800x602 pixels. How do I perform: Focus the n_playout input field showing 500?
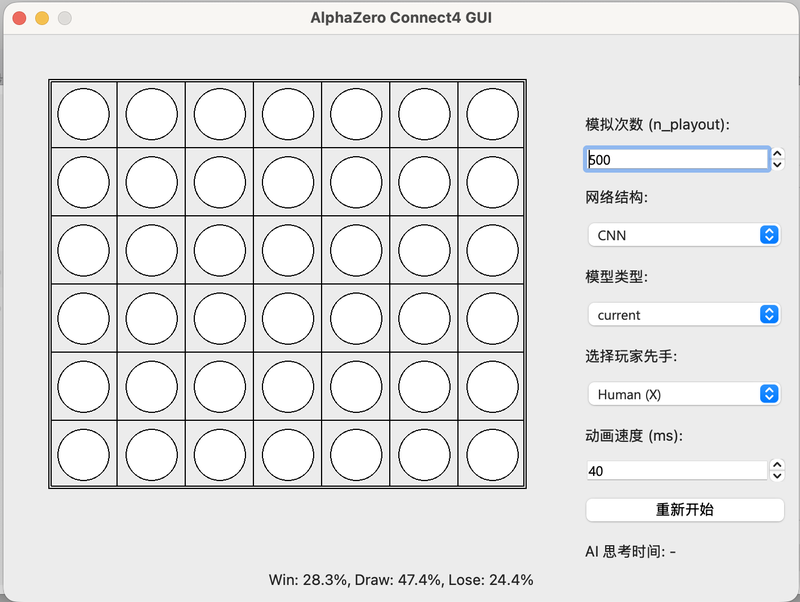[676, 159]
